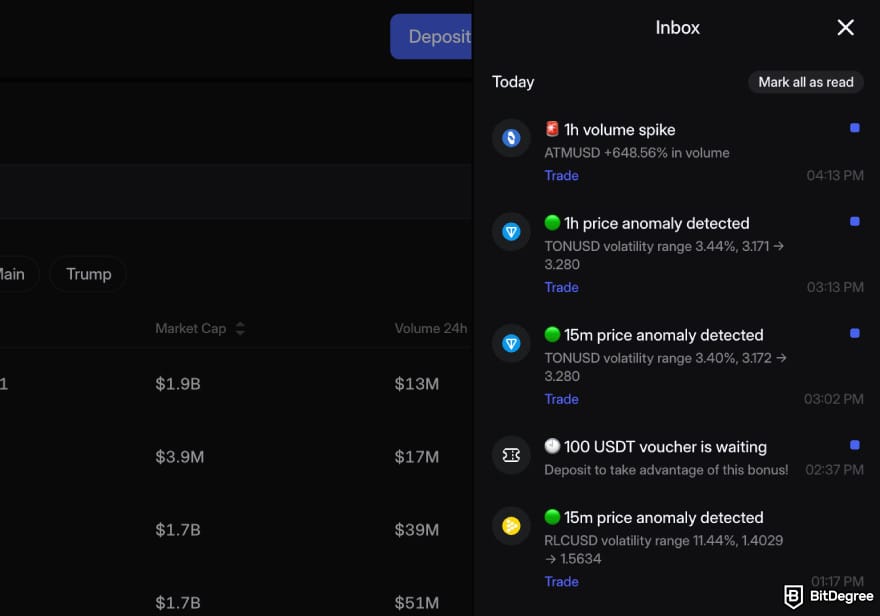This screenshot has width=880, height=616.
Task: Click the $1.9B market cap cell
Action: pyautogui.click(x=178, y=384)
